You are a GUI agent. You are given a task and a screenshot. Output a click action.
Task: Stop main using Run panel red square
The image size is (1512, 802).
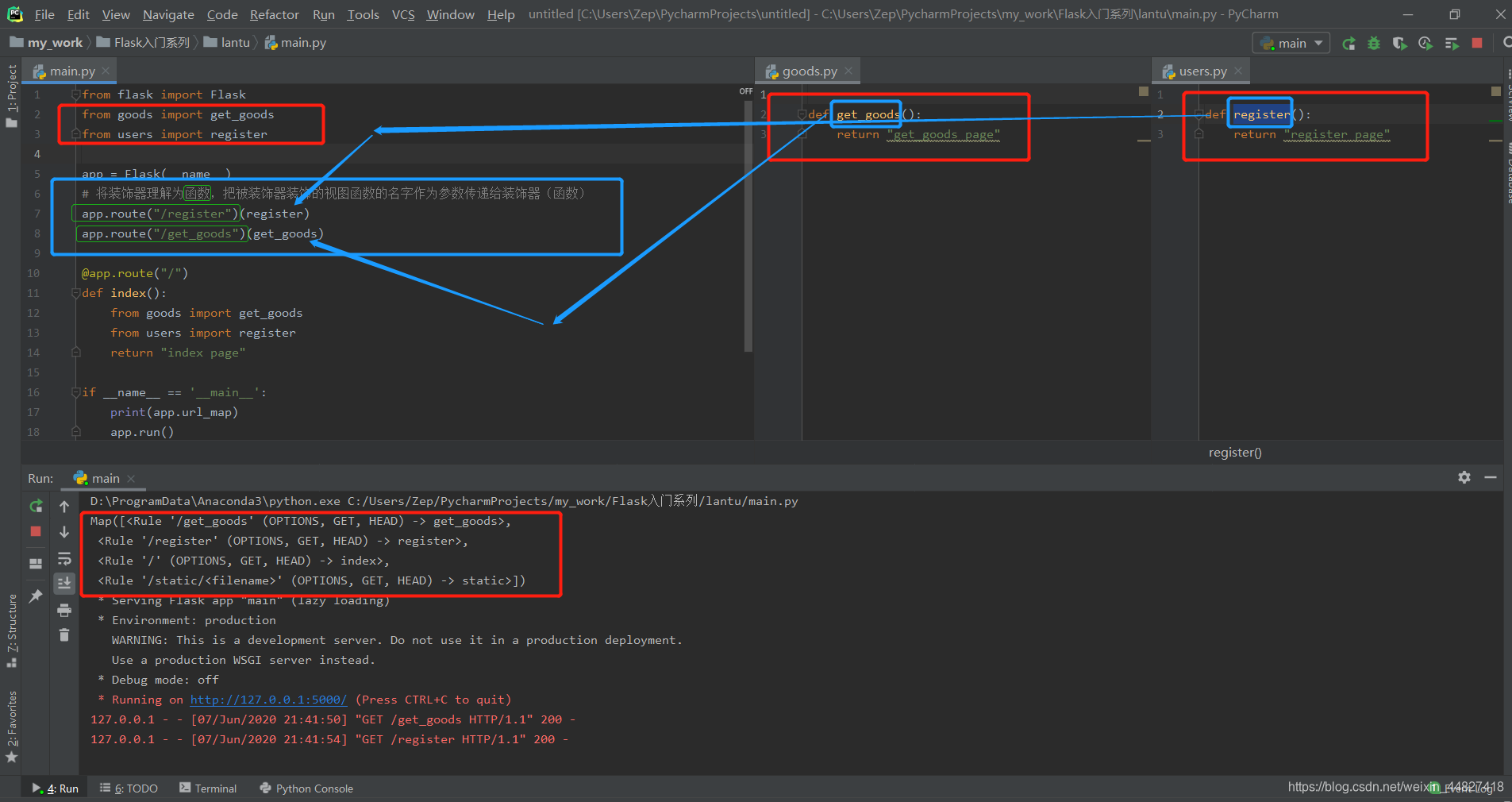[36, 531]
